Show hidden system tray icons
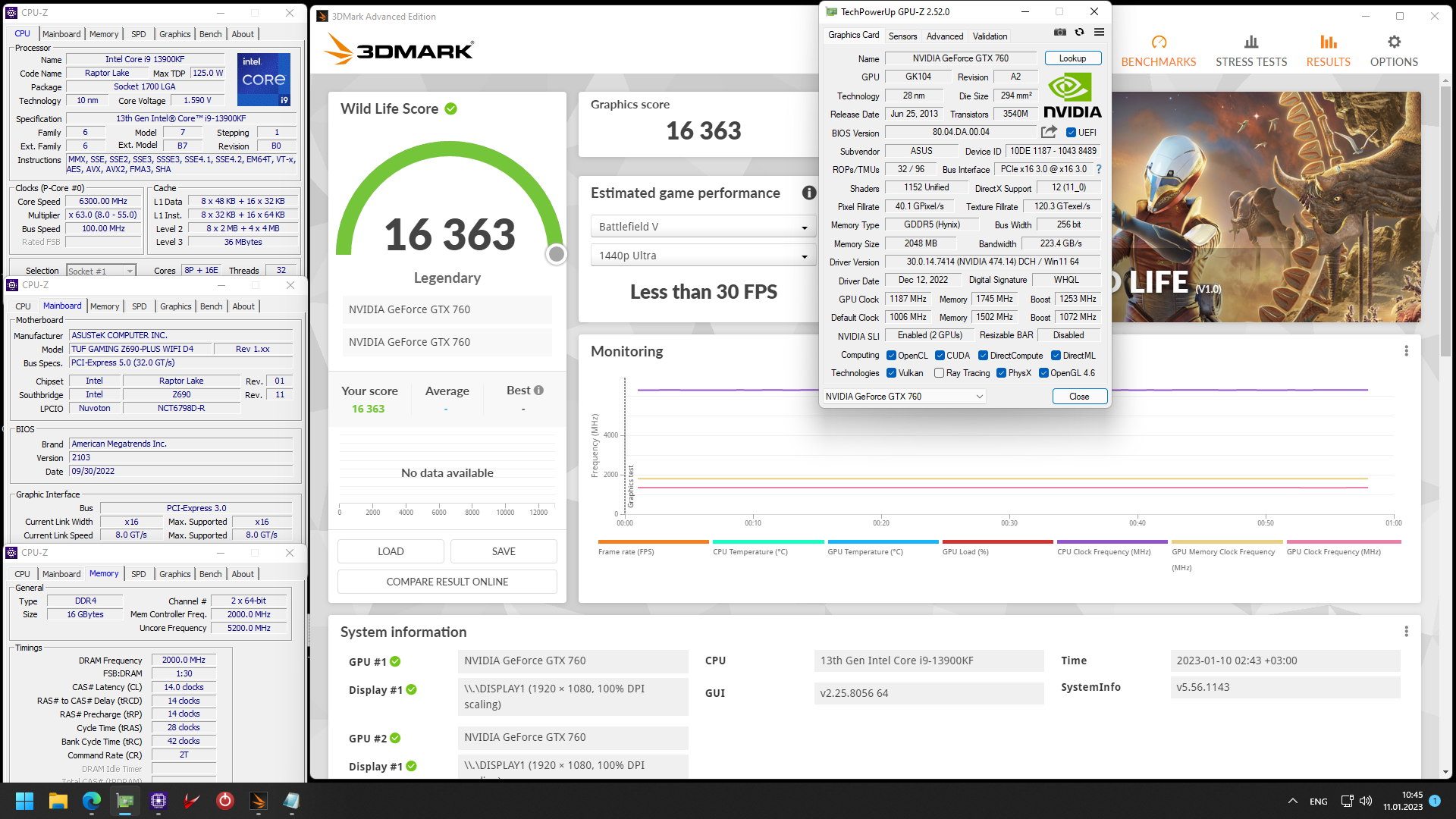 tap(1292, 801)
